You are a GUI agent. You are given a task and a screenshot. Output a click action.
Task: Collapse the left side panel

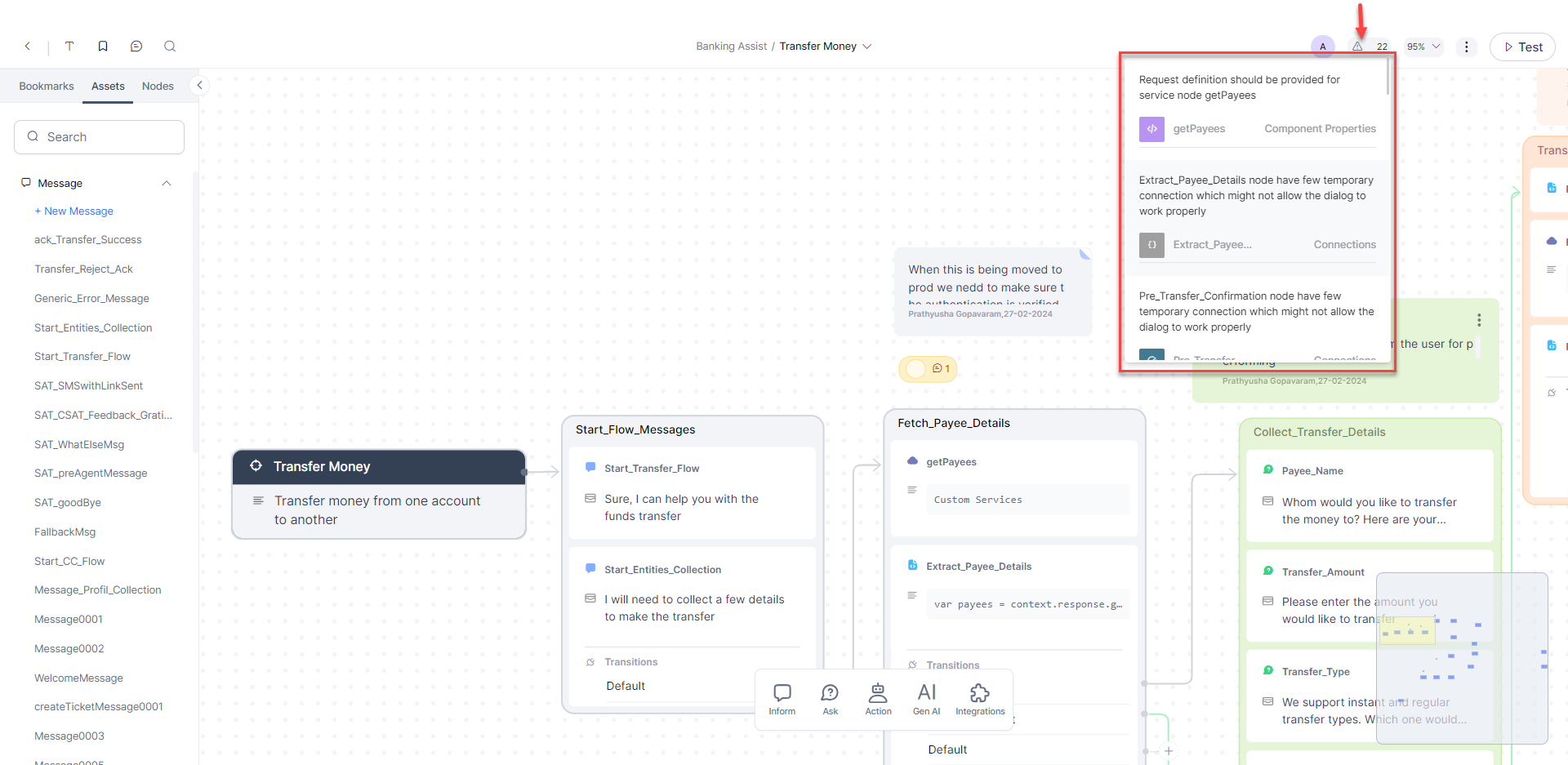pyautogui.click(x=199, y=85)
